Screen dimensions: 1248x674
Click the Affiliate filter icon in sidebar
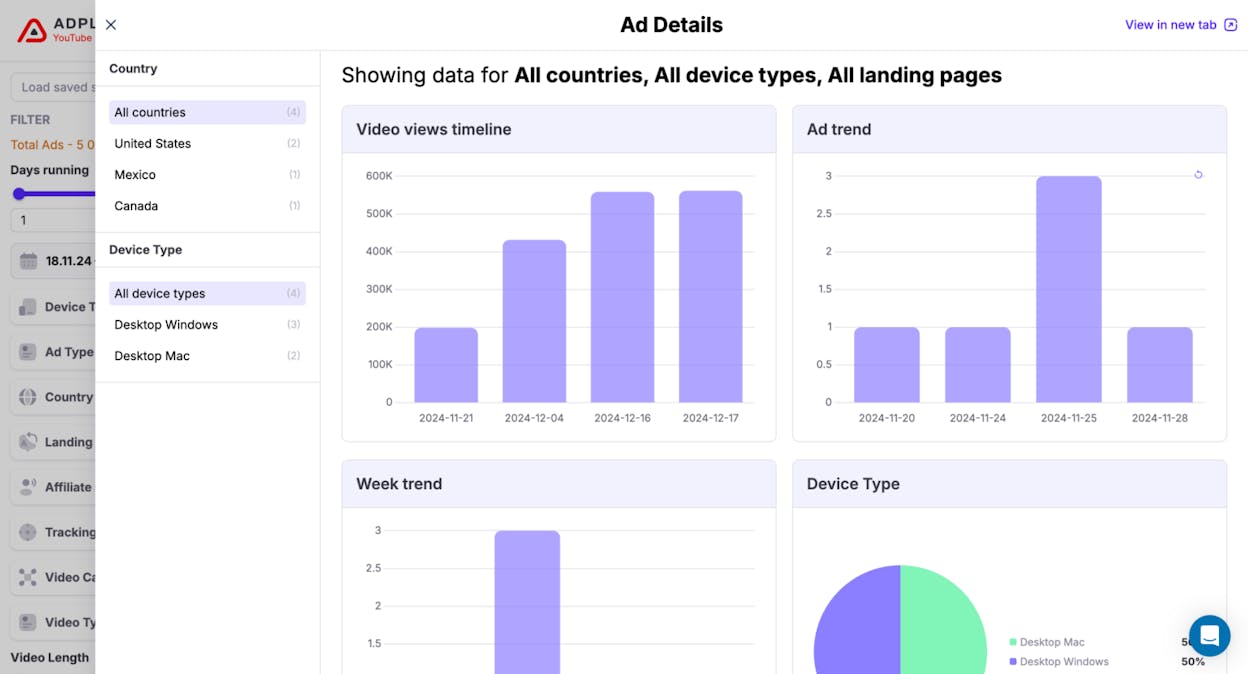28,487
